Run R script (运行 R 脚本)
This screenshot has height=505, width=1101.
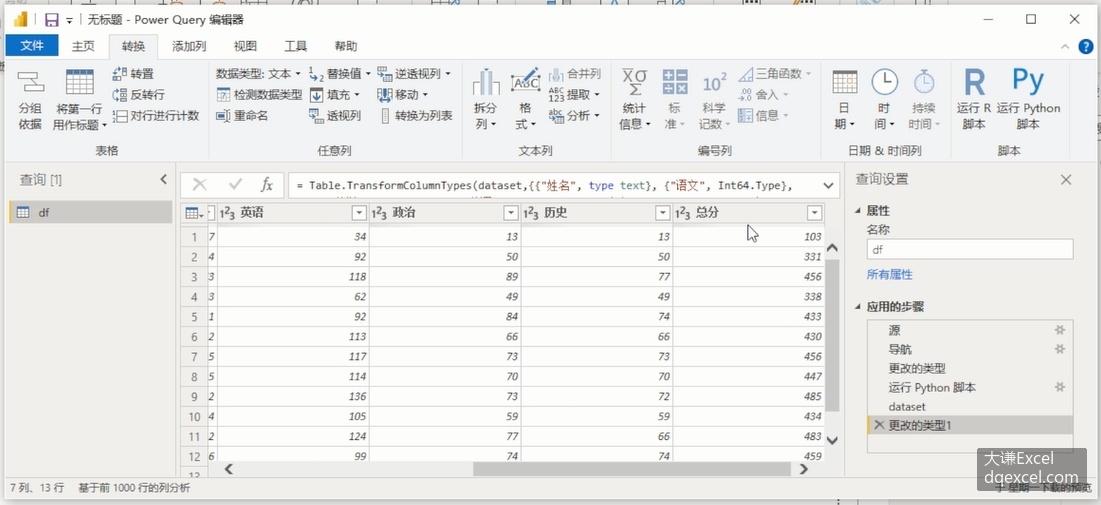(x=974, y=100)
